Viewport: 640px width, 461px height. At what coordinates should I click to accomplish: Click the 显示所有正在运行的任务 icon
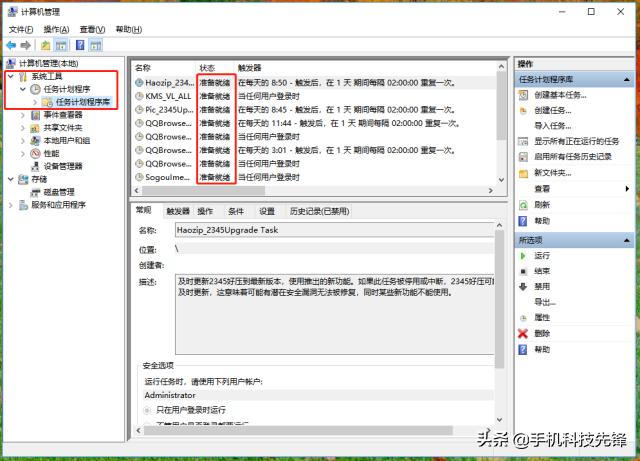point(523,141)
